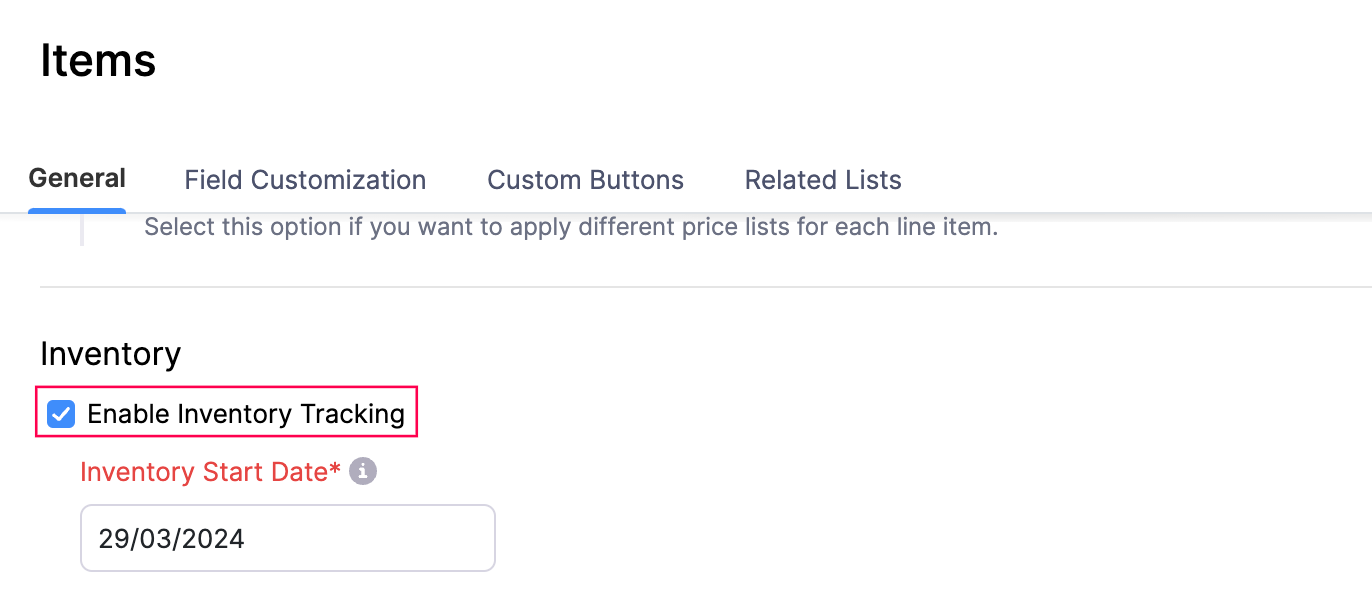1372x612 pixels.
Task: Switch to the Field Customization tab
Action: click(x=305, y=180)
